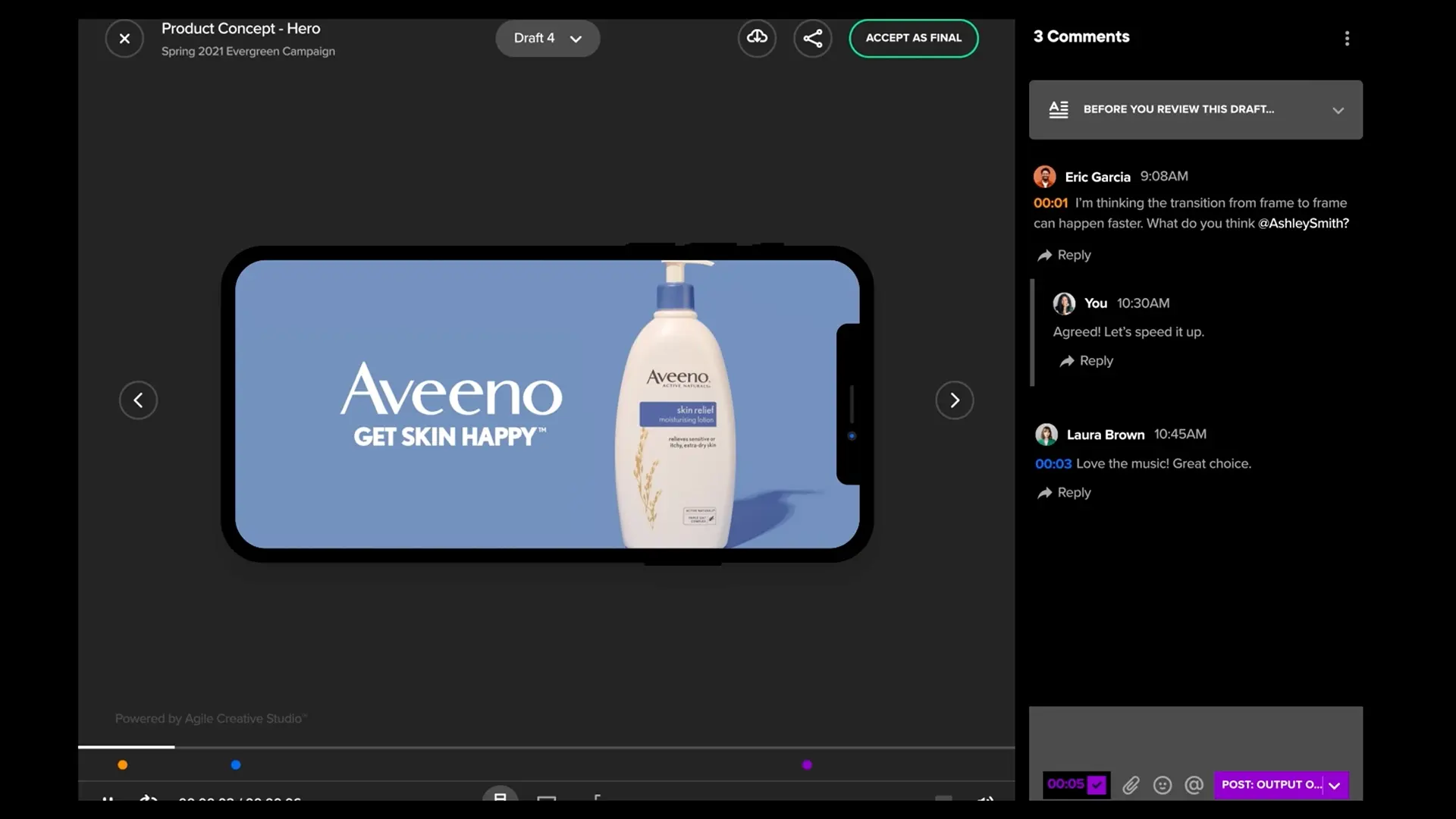The width and height of the screenshot is (1456, 819).
Task: Click the paperclip attachment icon
Action: tap(1131, 785)
